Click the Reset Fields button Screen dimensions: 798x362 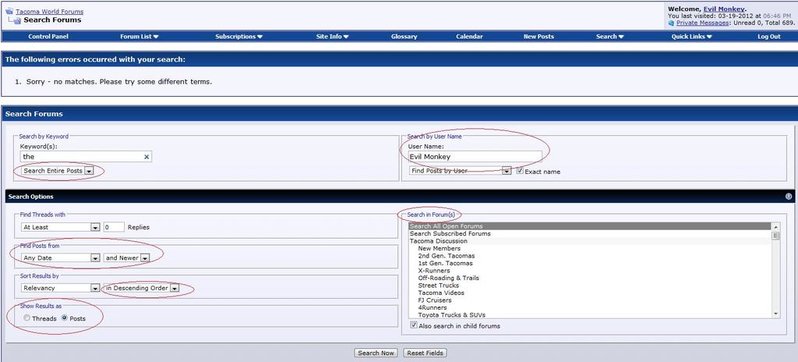[425, 353]
